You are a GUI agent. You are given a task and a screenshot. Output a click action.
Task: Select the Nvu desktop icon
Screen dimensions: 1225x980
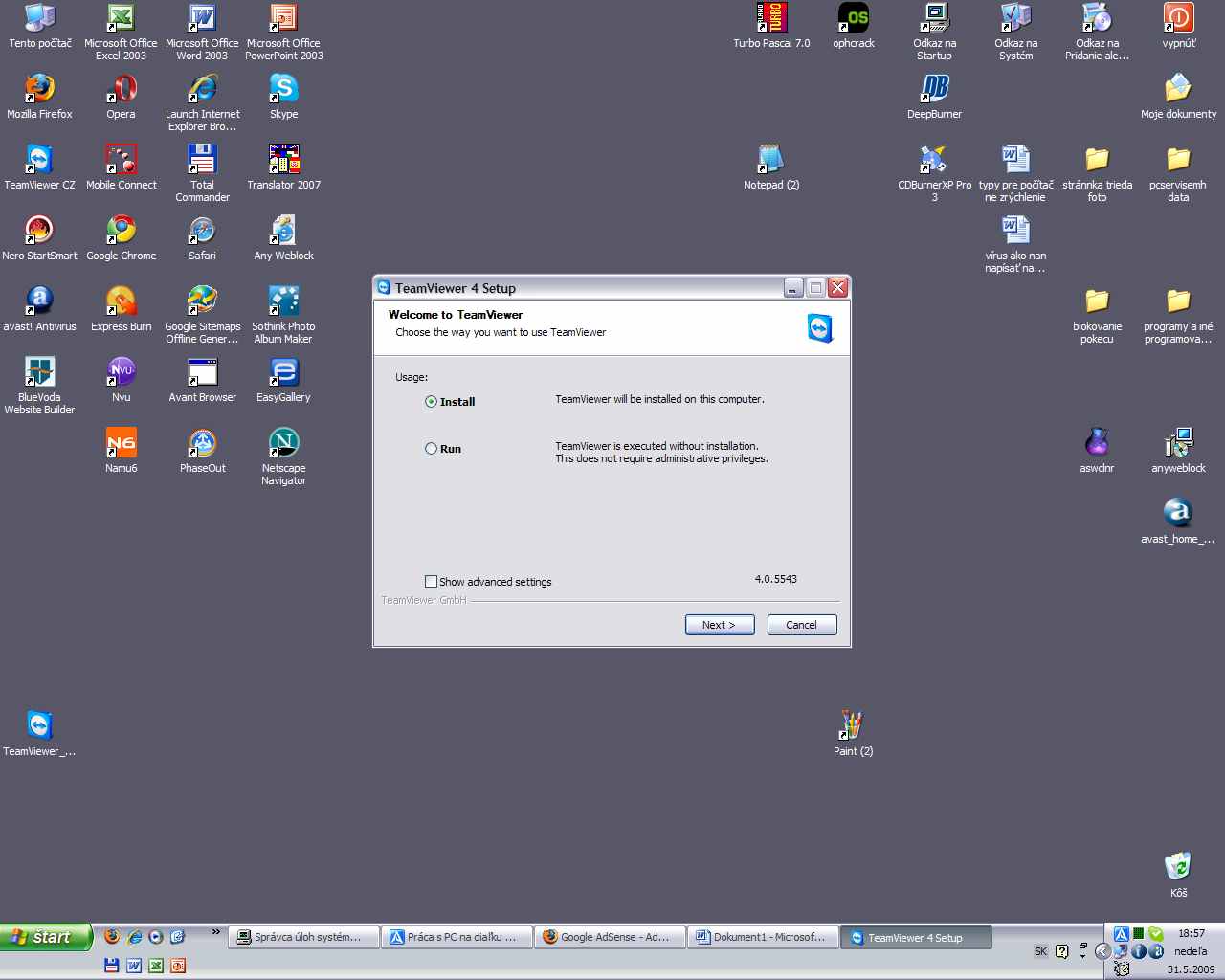[122, 380]
